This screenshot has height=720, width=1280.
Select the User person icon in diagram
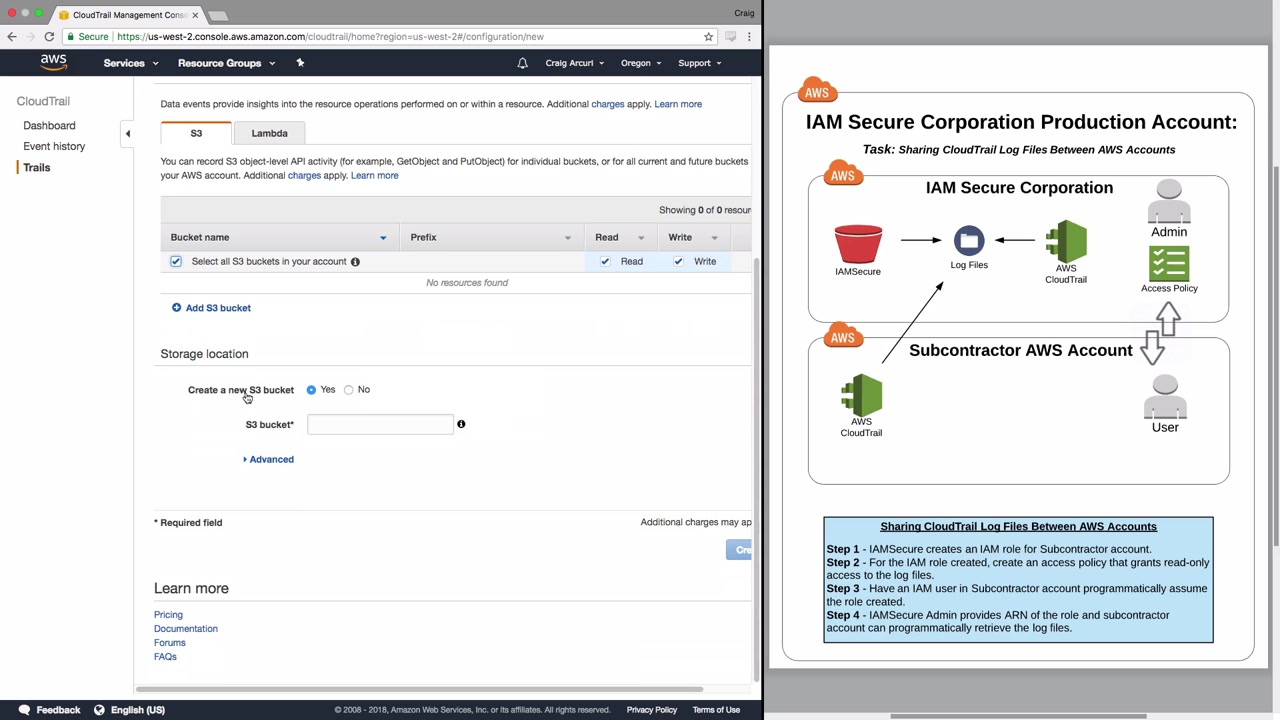[x=1165, y=398]
